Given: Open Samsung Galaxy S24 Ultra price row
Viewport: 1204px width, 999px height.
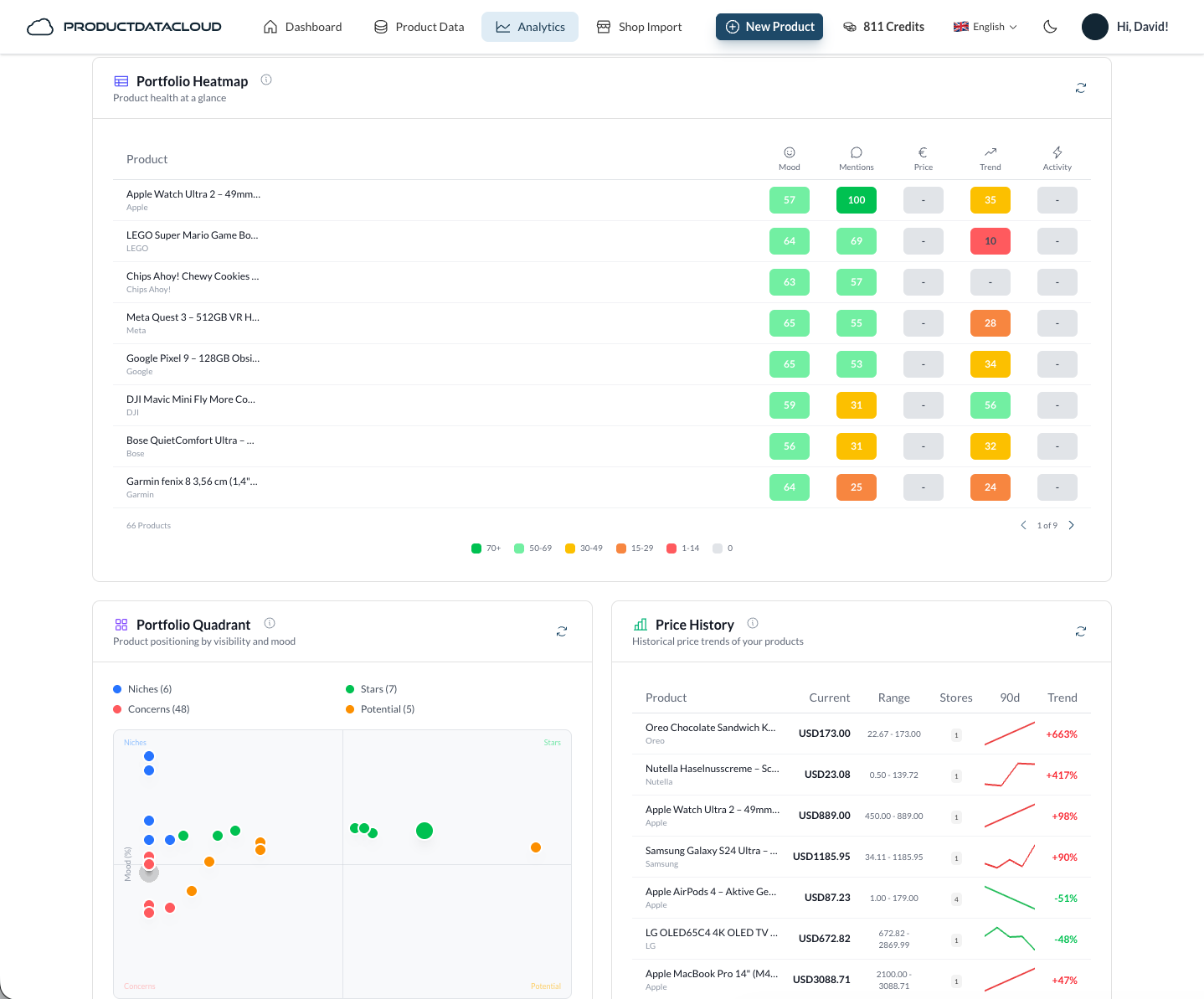Looking at the screenshot, I should tap(862, 857).
